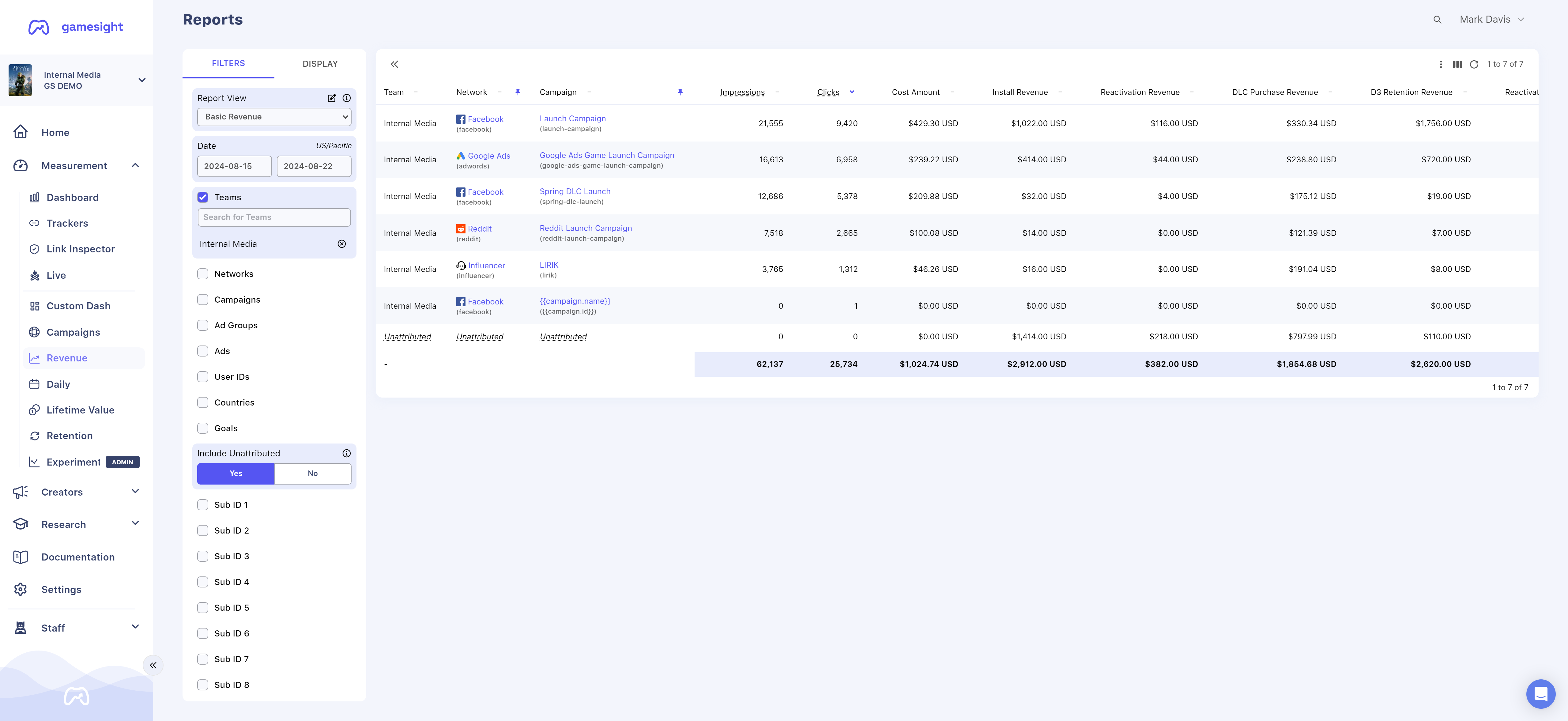This screenshot has width=1568, height=721.
Task: Open the Team column menu
Action: 416,92
